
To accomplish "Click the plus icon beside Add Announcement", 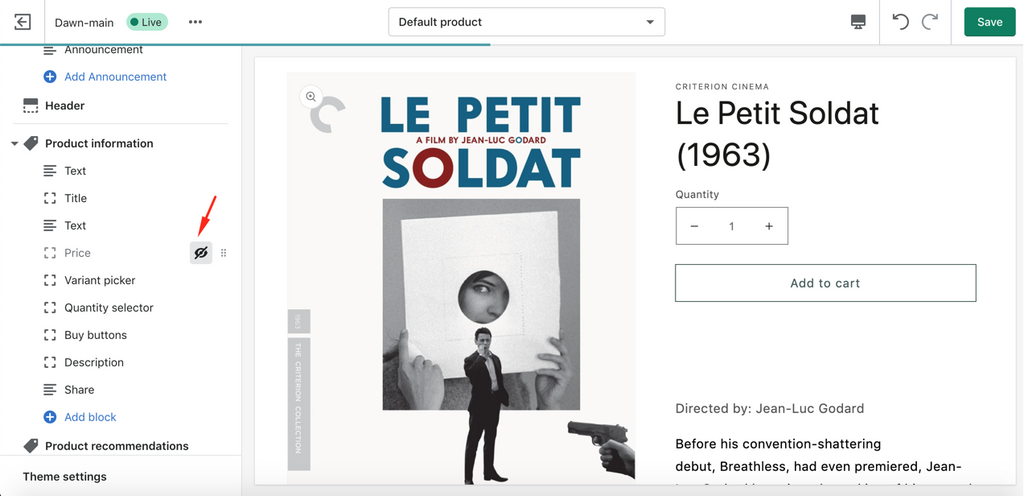I will tap(50, 77).
